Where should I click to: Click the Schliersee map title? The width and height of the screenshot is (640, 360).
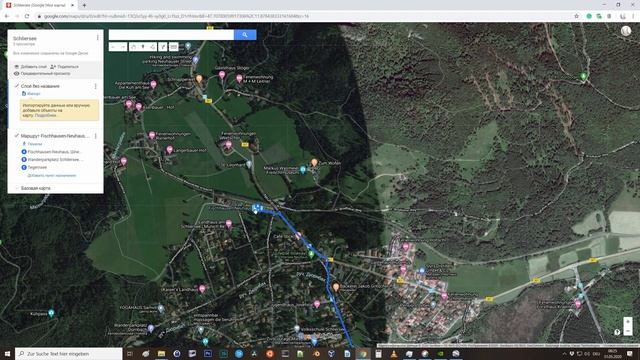25,38
